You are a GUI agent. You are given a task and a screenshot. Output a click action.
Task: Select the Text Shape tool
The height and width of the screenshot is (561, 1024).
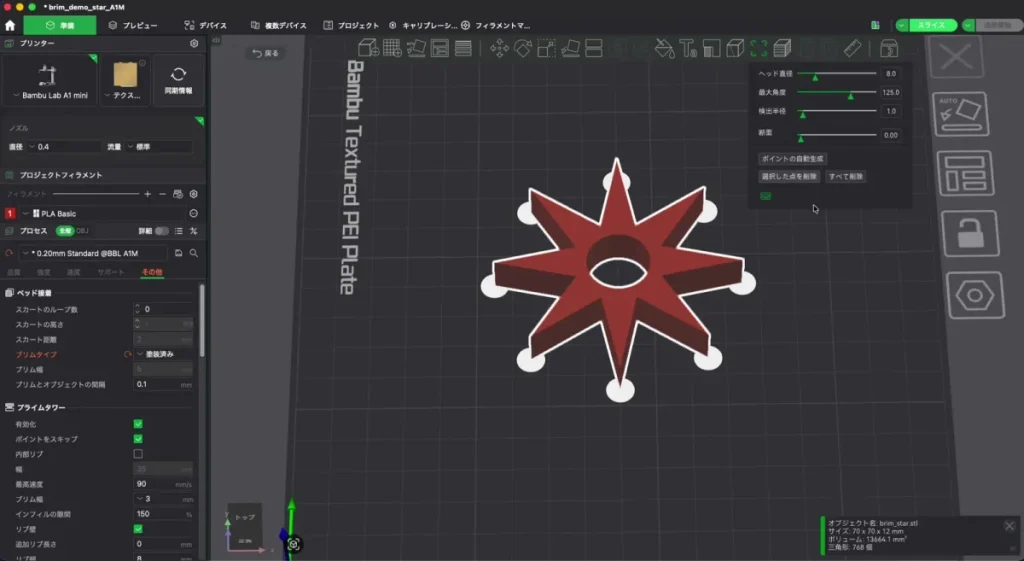point(688,48)
